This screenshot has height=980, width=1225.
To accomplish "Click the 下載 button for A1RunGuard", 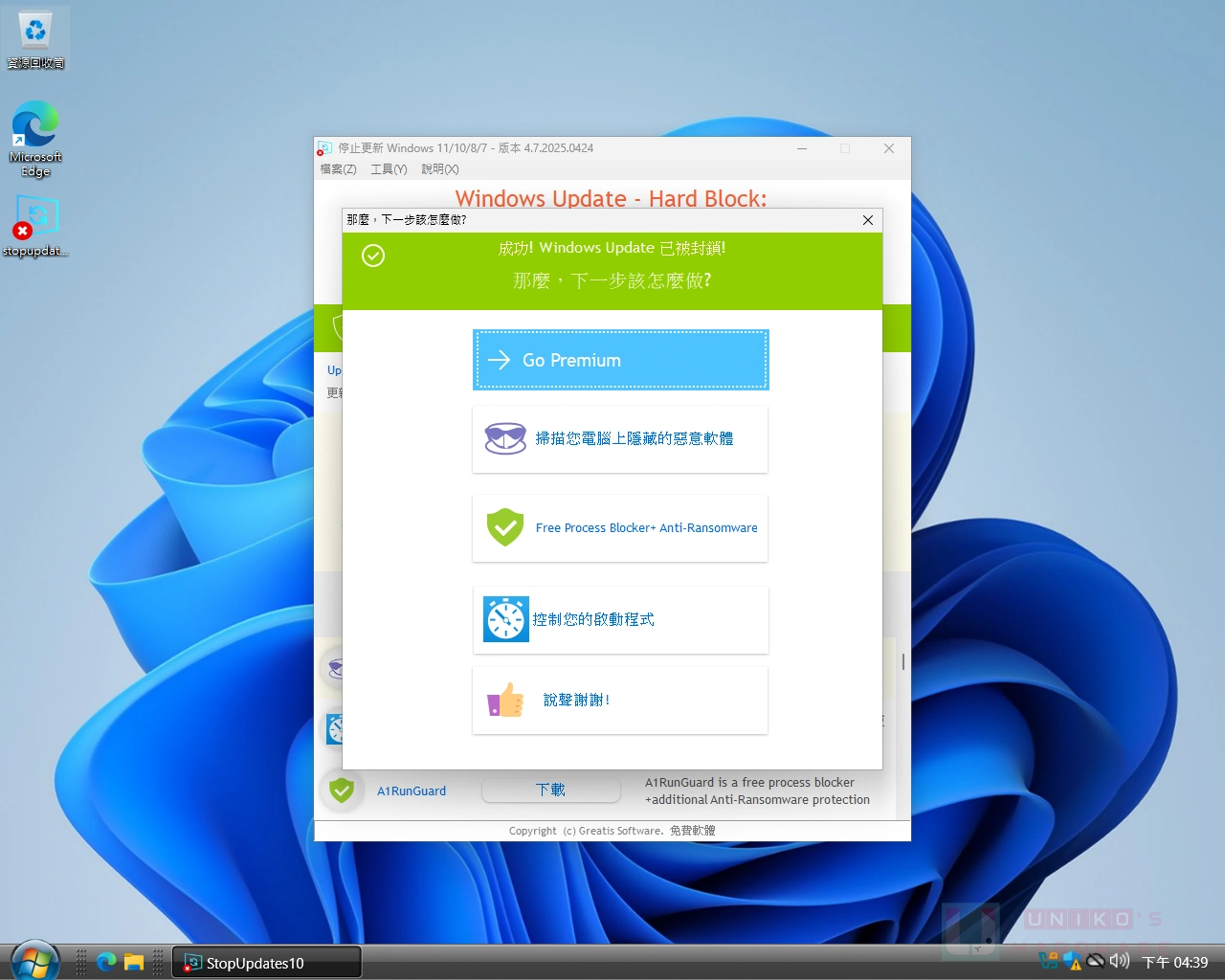I will coord(550,790).
